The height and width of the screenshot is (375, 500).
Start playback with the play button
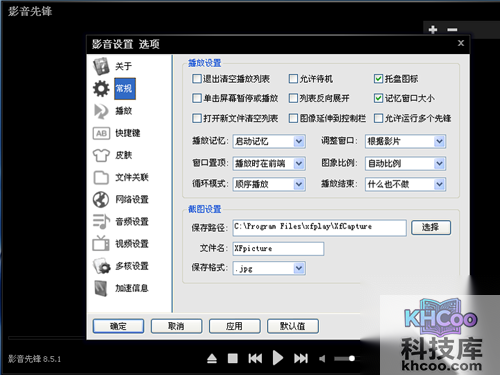click(x=278, y=358)
